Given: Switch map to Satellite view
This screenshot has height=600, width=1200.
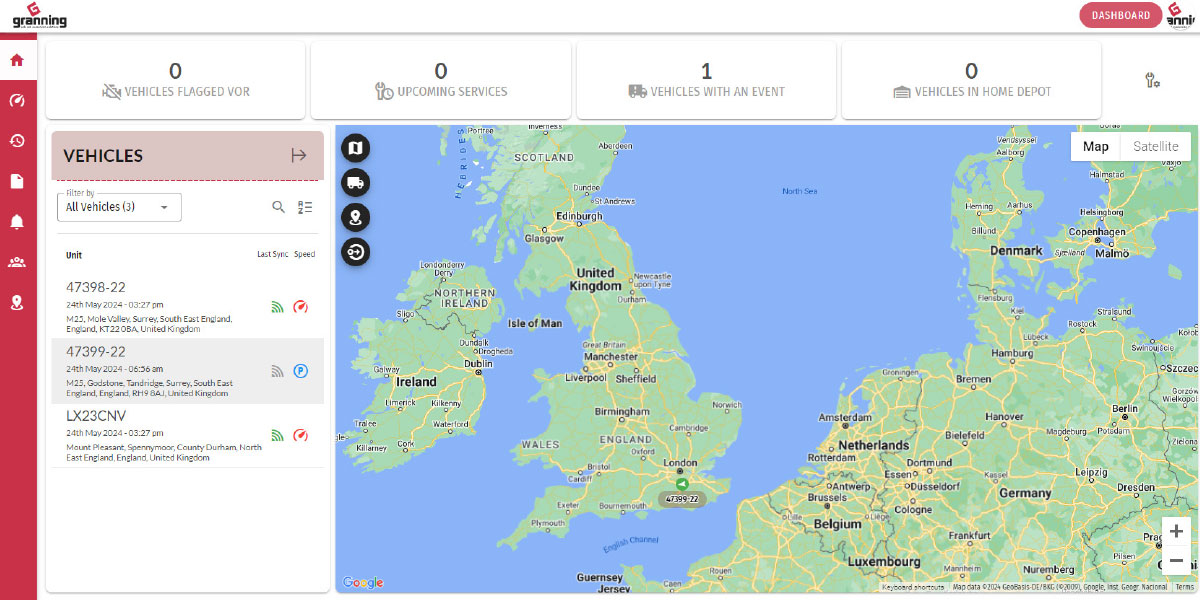Looking at the screenshot, I should (1155, 147).
